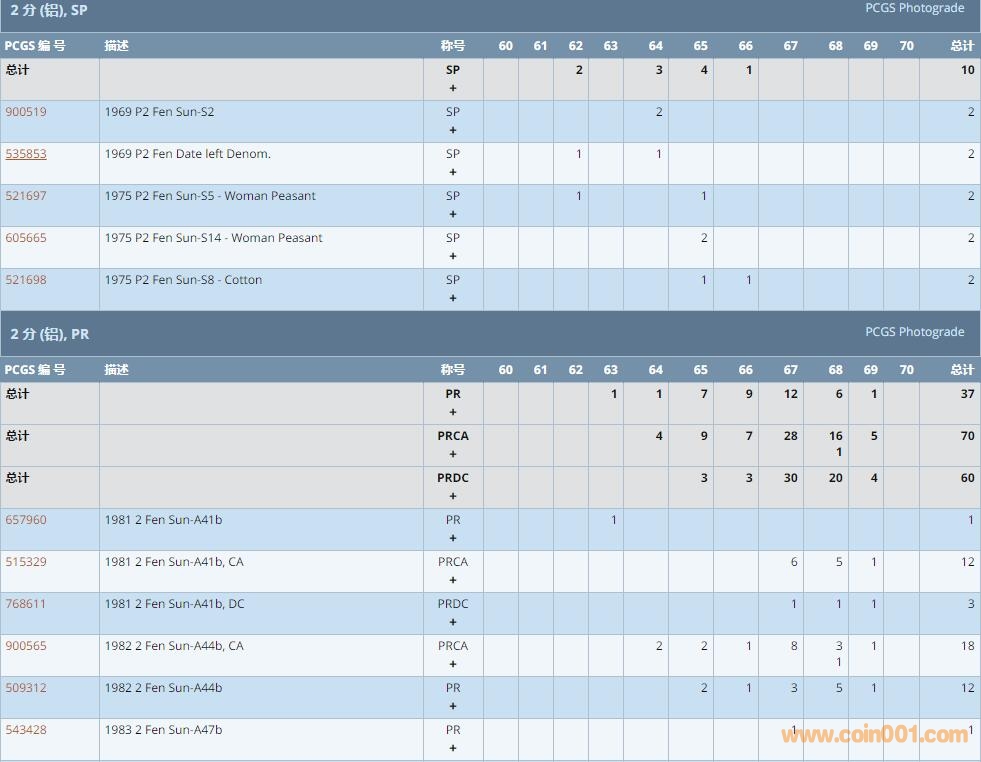Open coin entry 768611

point(26,604)
